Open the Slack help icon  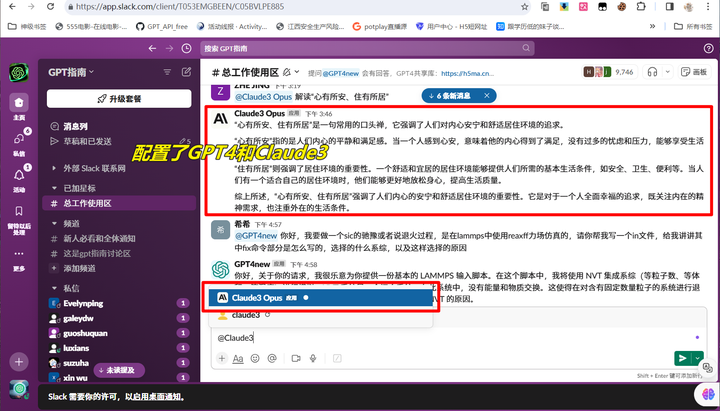pyautogui.click(x=709, y=48)
